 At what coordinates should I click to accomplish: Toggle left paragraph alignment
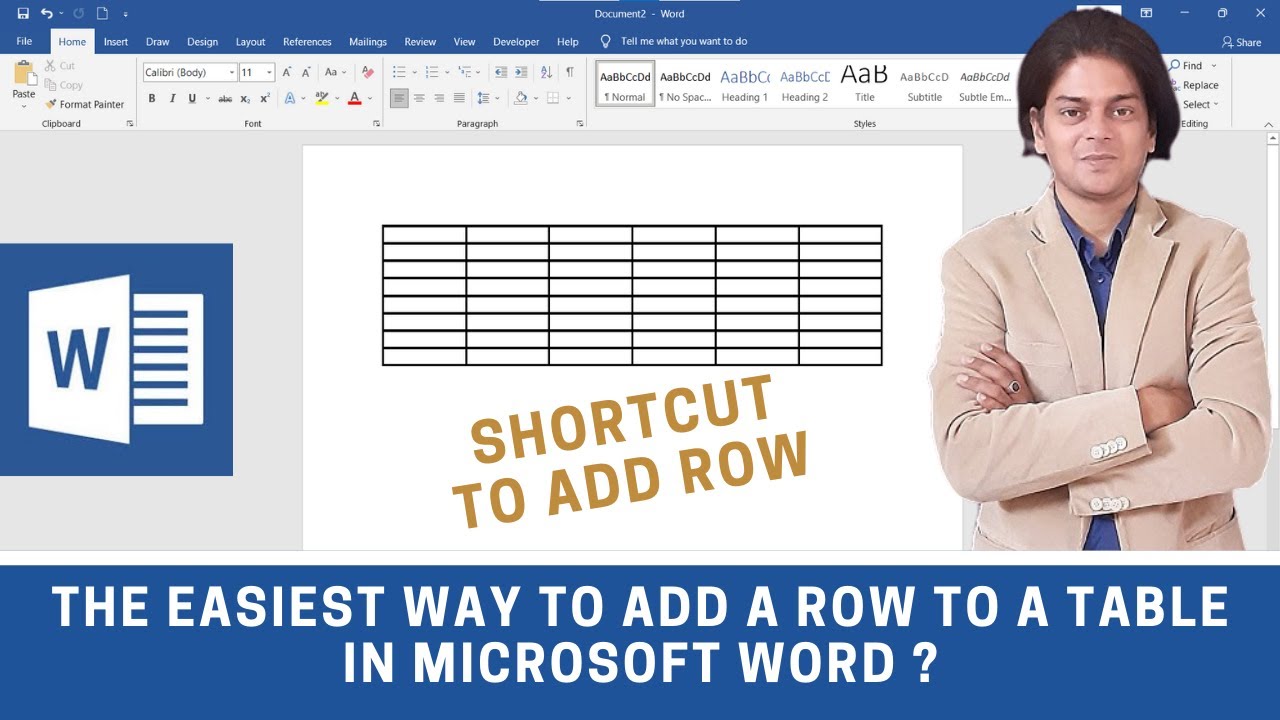click(399, 98)
